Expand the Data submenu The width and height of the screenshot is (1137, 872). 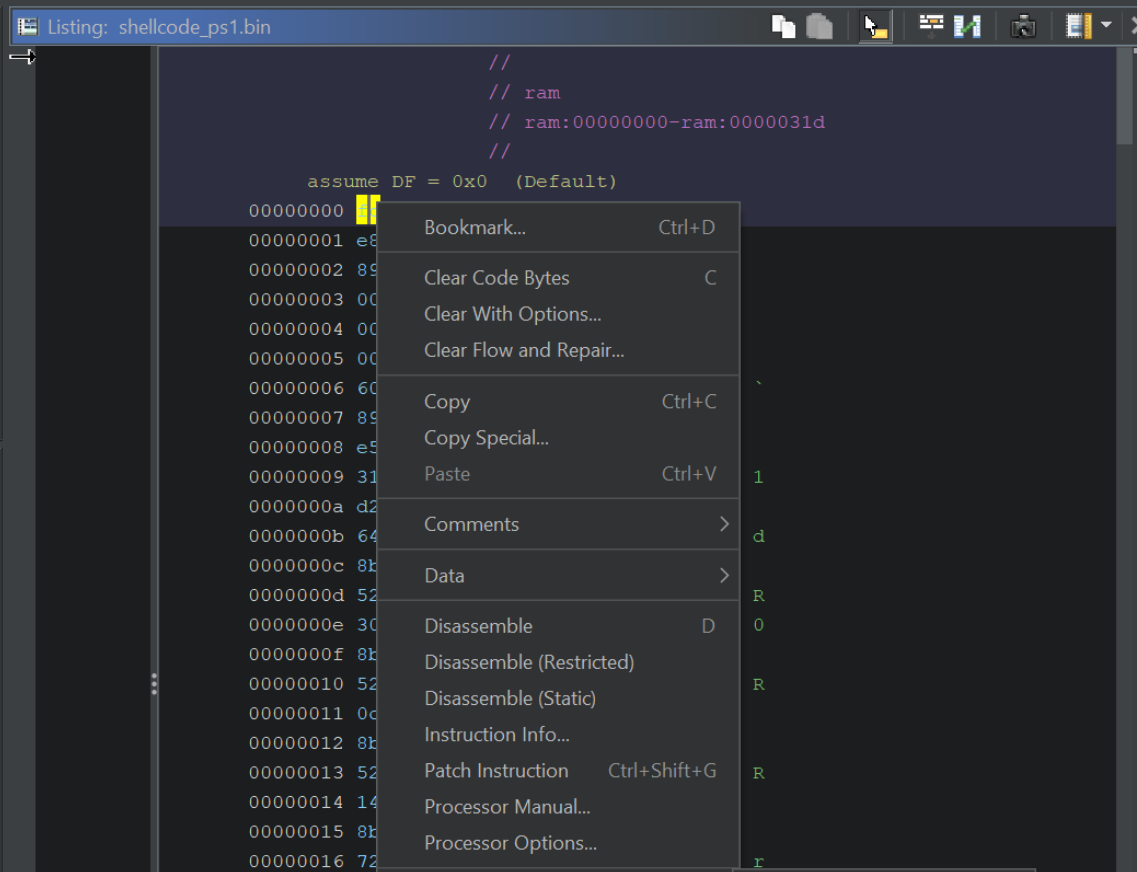coord(444,575)
